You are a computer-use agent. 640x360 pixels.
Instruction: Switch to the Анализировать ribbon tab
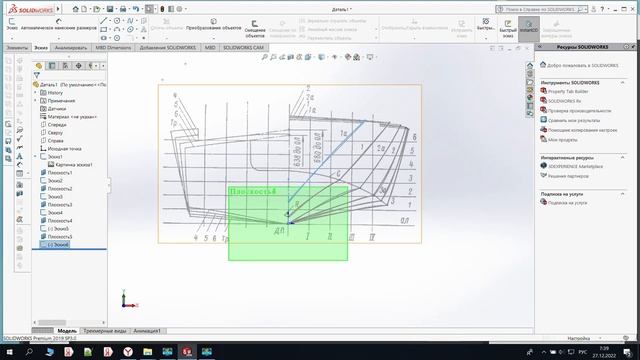71,48
